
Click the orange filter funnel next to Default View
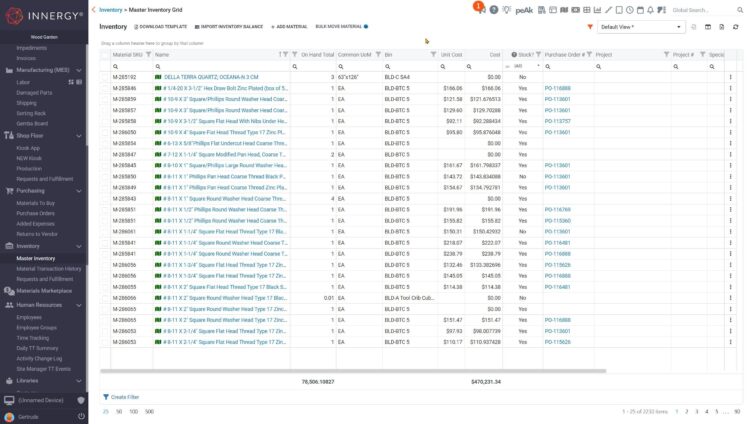590,27
